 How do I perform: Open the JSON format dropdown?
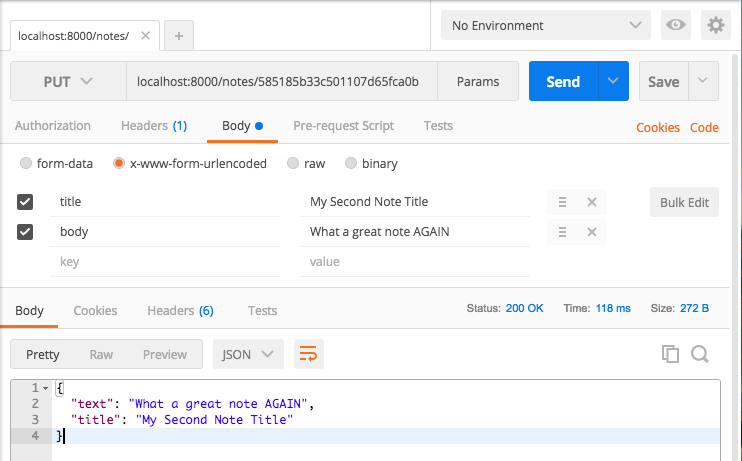pos(248,354)
